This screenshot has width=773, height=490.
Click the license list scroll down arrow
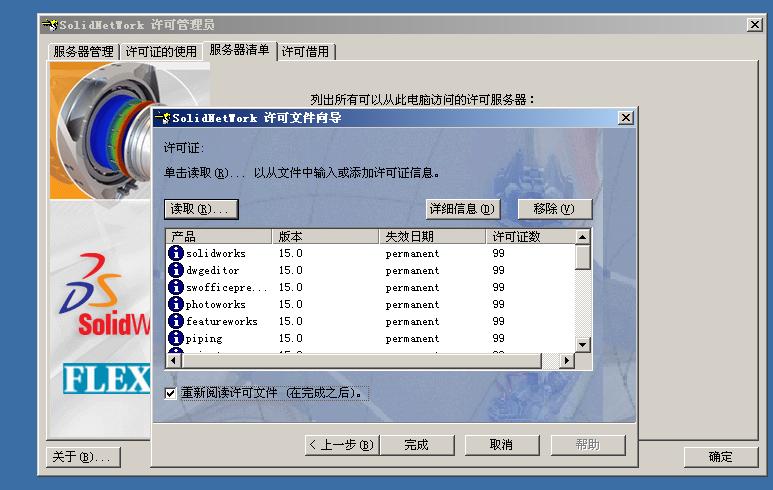click(583, 345)
